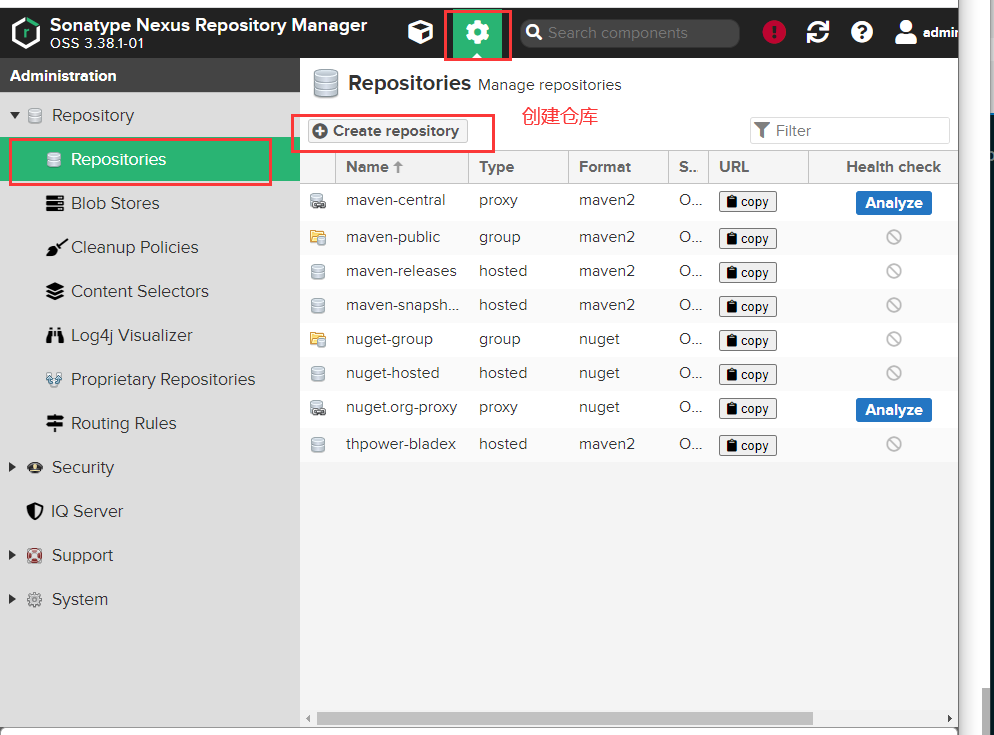
Task: Click the admin user icon
Action: coord(905,32)
